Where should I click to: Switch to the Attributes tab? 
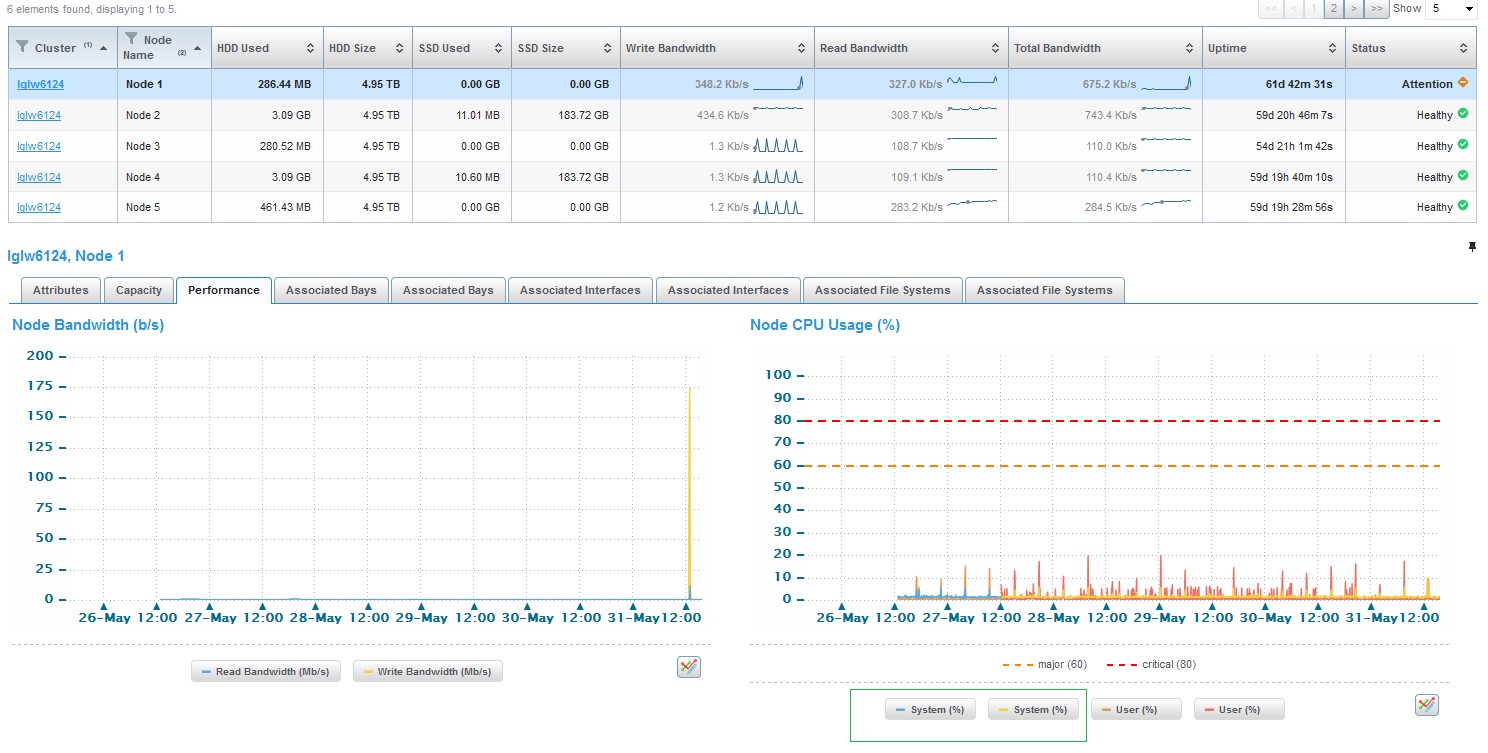tap(60, 291)
